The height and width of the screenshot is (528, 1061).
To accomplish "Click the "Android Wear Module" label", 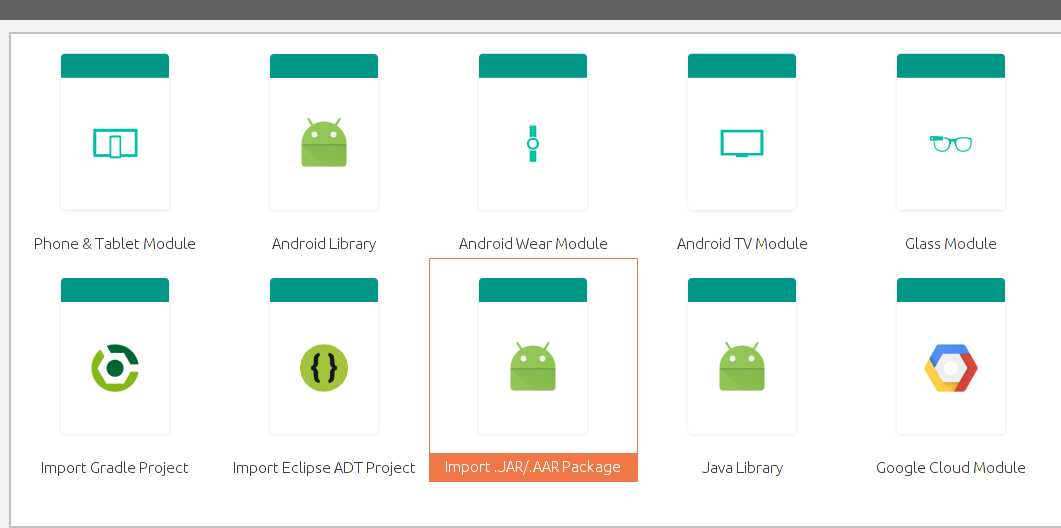I will (x=533, y=244).
